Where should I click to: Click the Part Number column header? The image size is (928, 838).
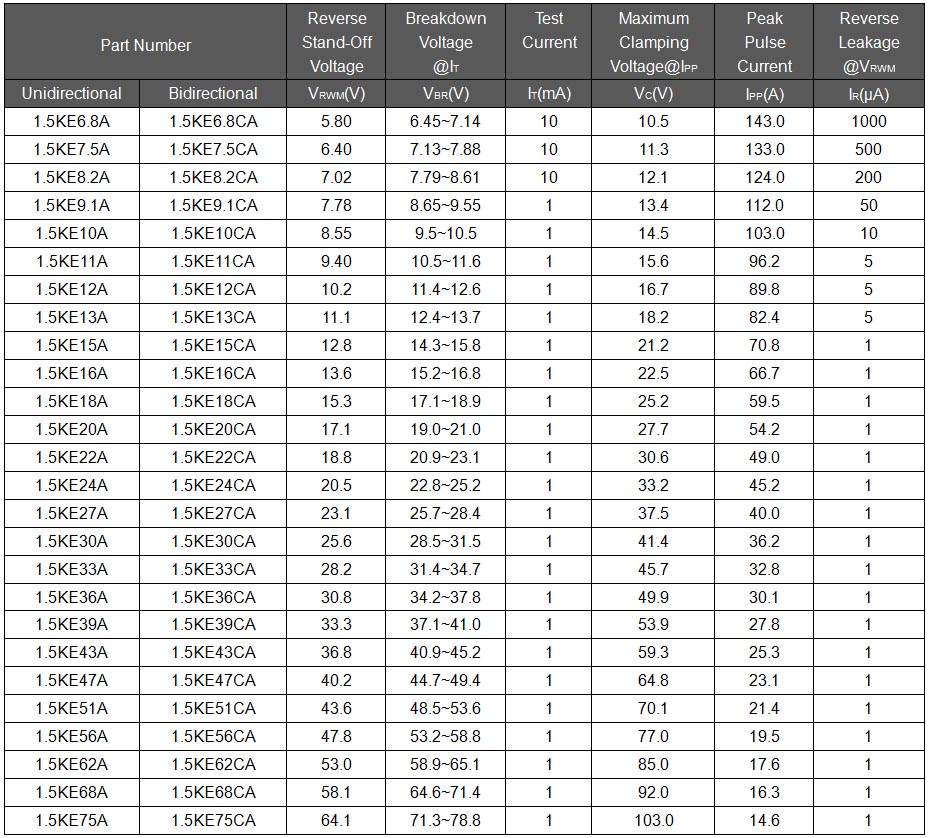146,45
